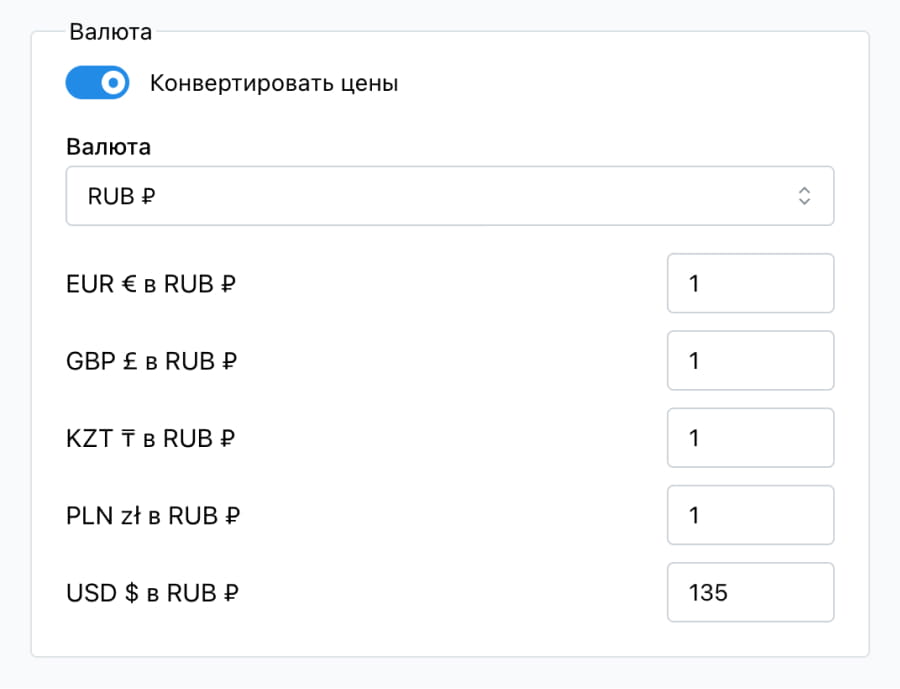Click the «Валюта» group legend label
The height and width of the screenshot is (689, 900).
click(110, 31)
